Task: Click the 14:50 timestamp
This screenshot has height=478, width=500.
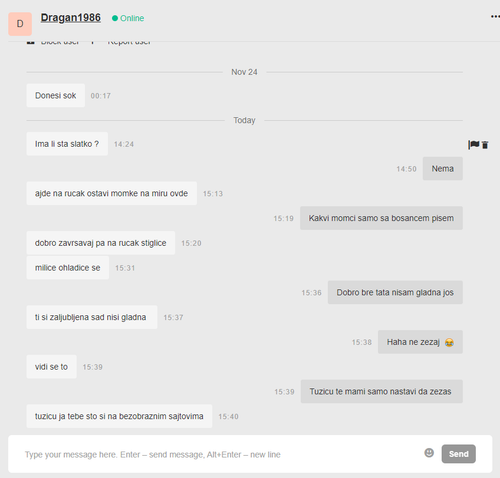Action: point(406,169)
